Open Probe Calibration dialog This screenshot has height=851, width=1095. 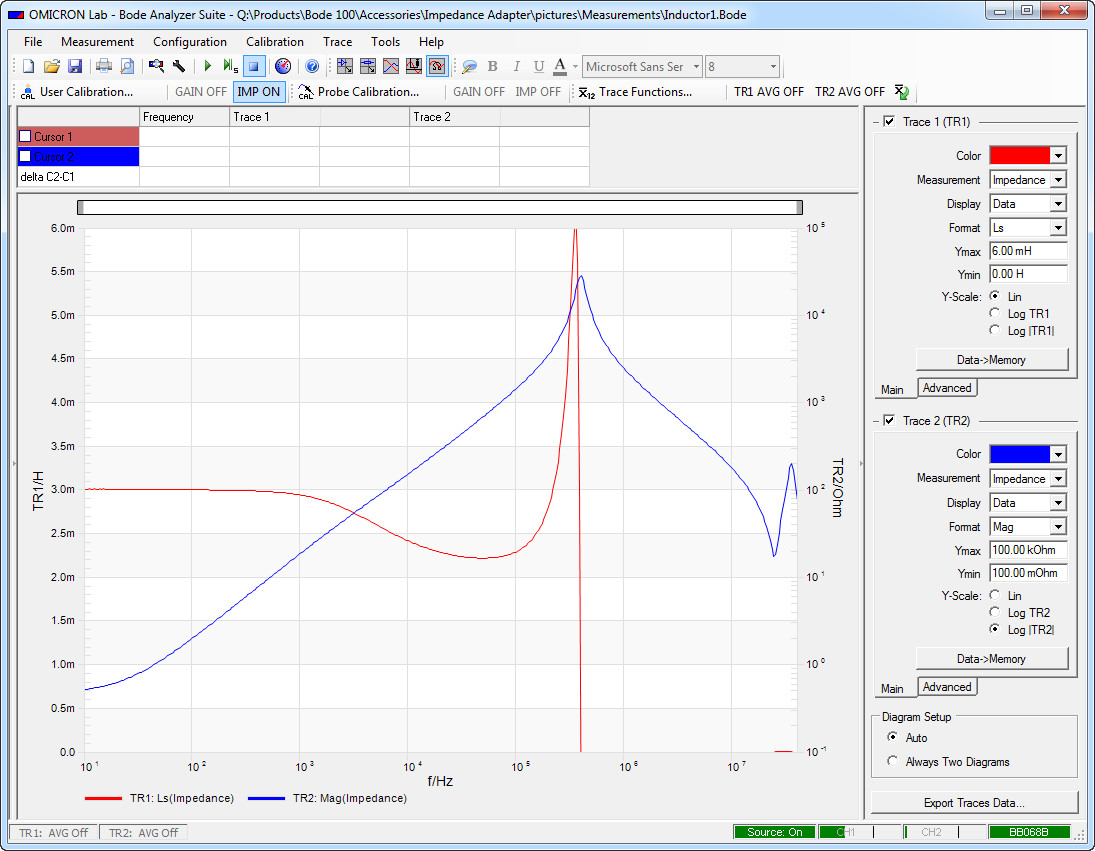tap(359, 91)
